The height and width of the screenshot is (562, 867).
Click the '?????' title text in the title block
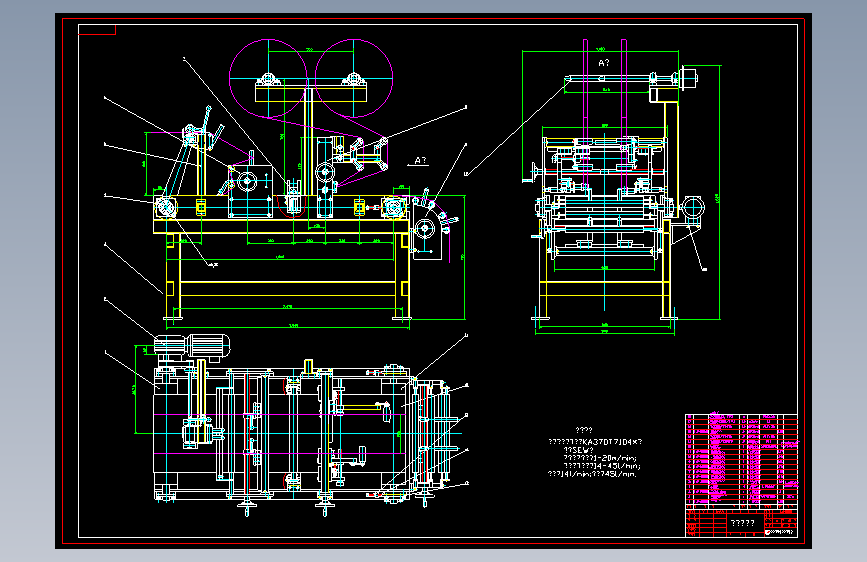coord(743,523)
